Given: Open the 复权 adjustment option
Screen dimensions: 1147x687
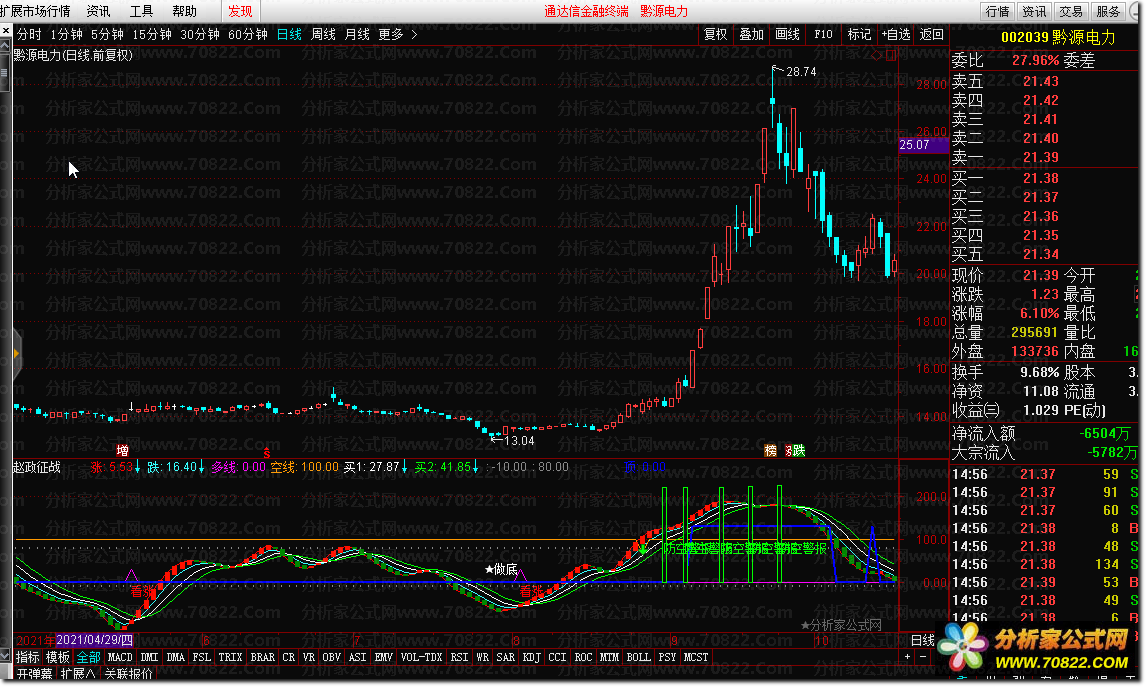Looking at the screenshot, I should pos(715,34).
